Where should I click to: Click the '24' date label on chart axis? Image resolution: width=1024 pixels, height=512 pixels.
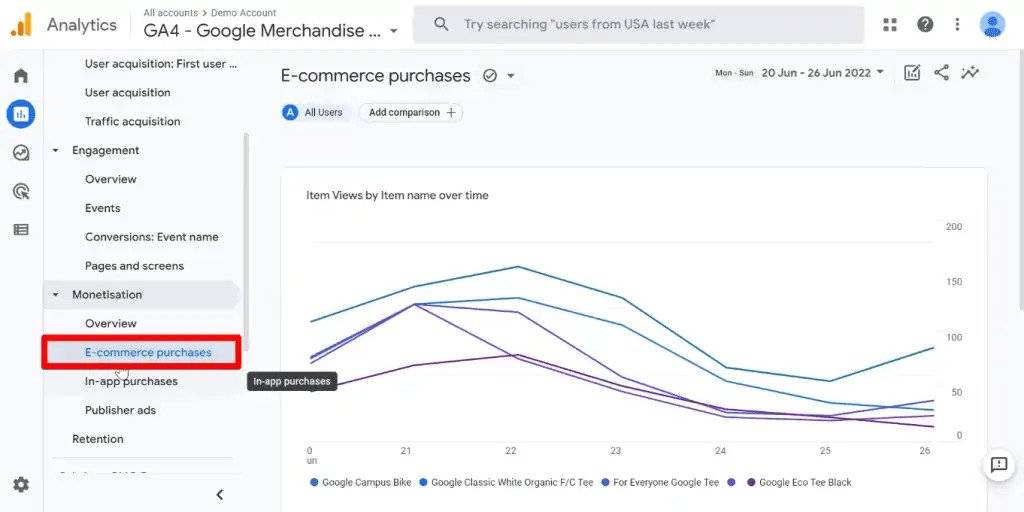coord(720,451)
